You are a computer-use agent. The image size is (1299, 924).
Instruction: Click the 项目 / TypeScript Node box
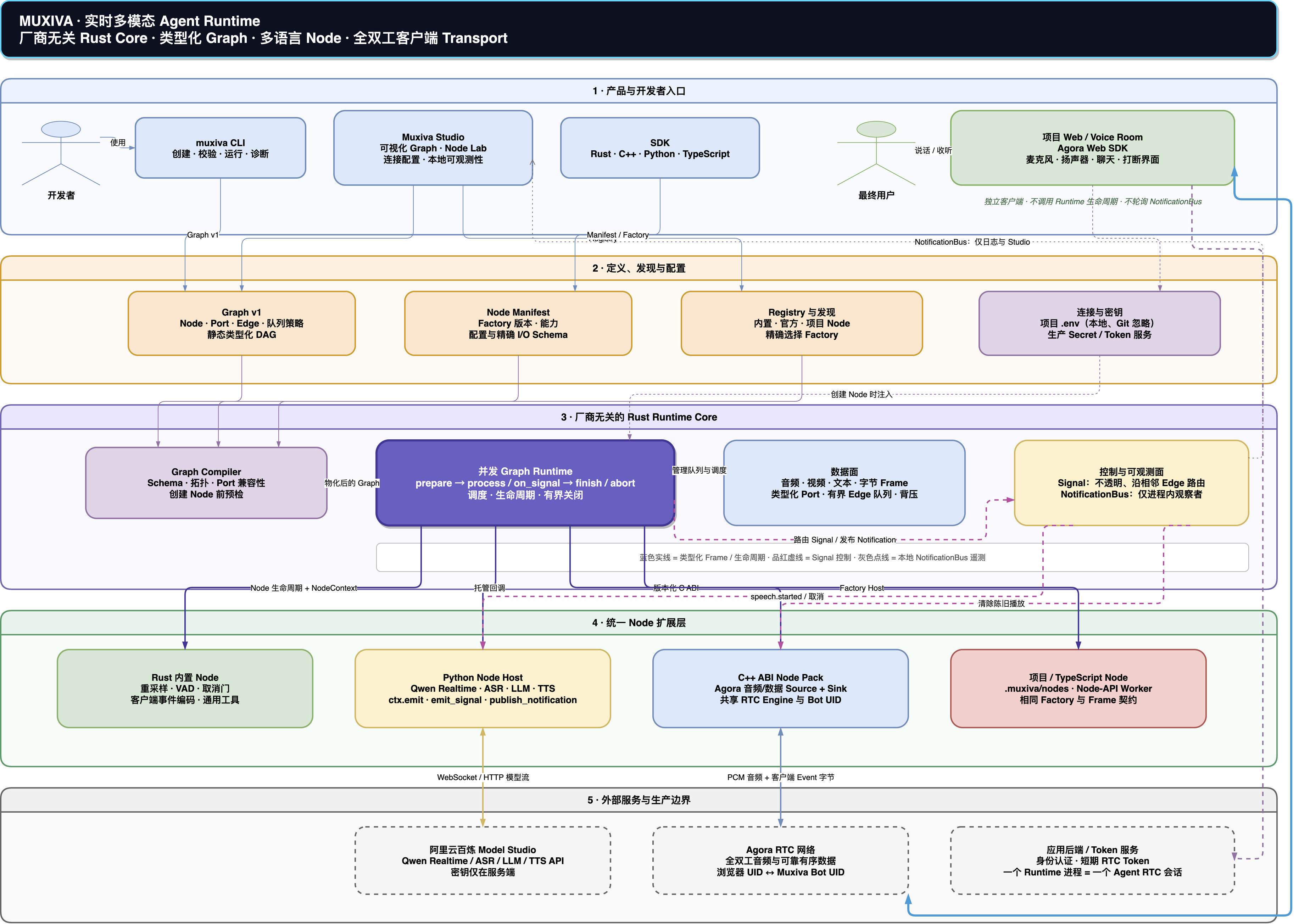1078,689
